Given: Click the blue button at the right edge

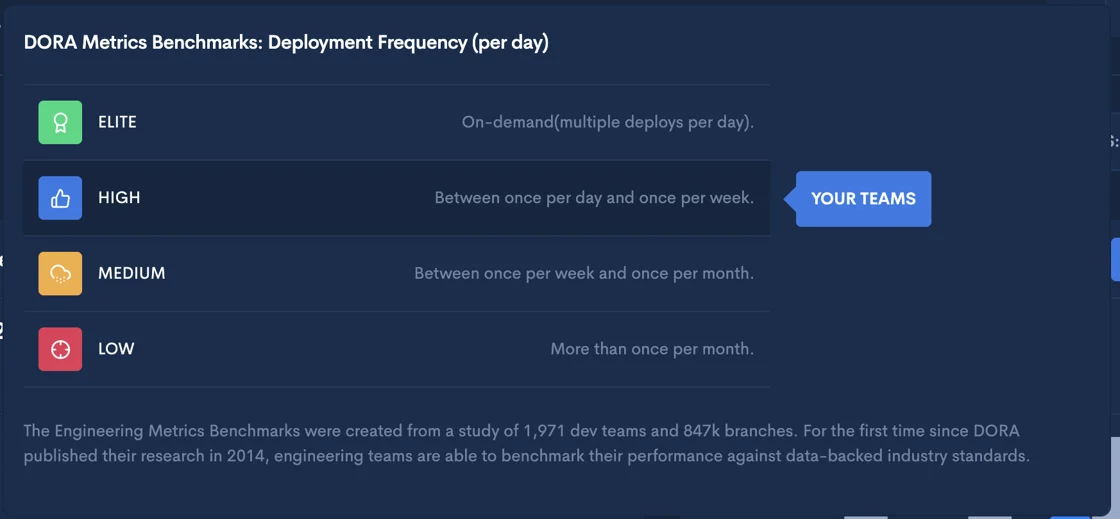Looking at the screenshot, I should [x=1116, y=259].
